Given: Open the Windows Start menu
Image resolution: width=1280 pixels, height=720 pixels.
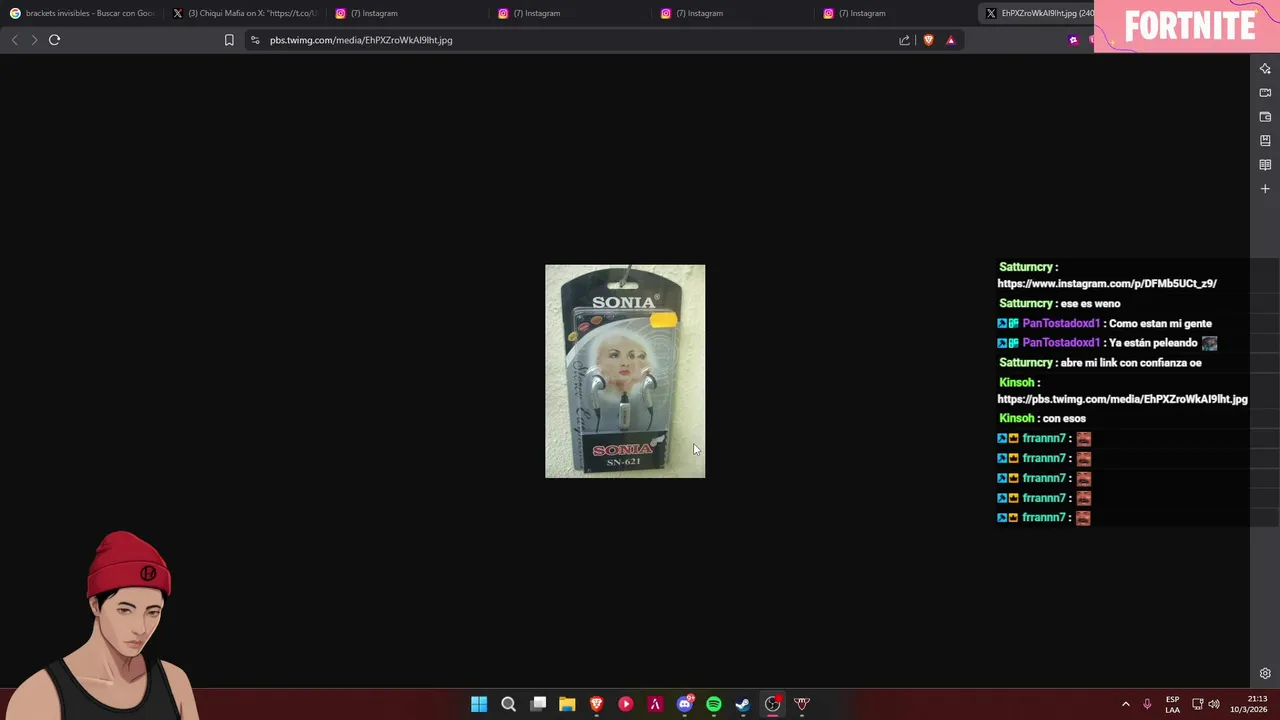Looking at the screenshot, I should tap(479, 704).
